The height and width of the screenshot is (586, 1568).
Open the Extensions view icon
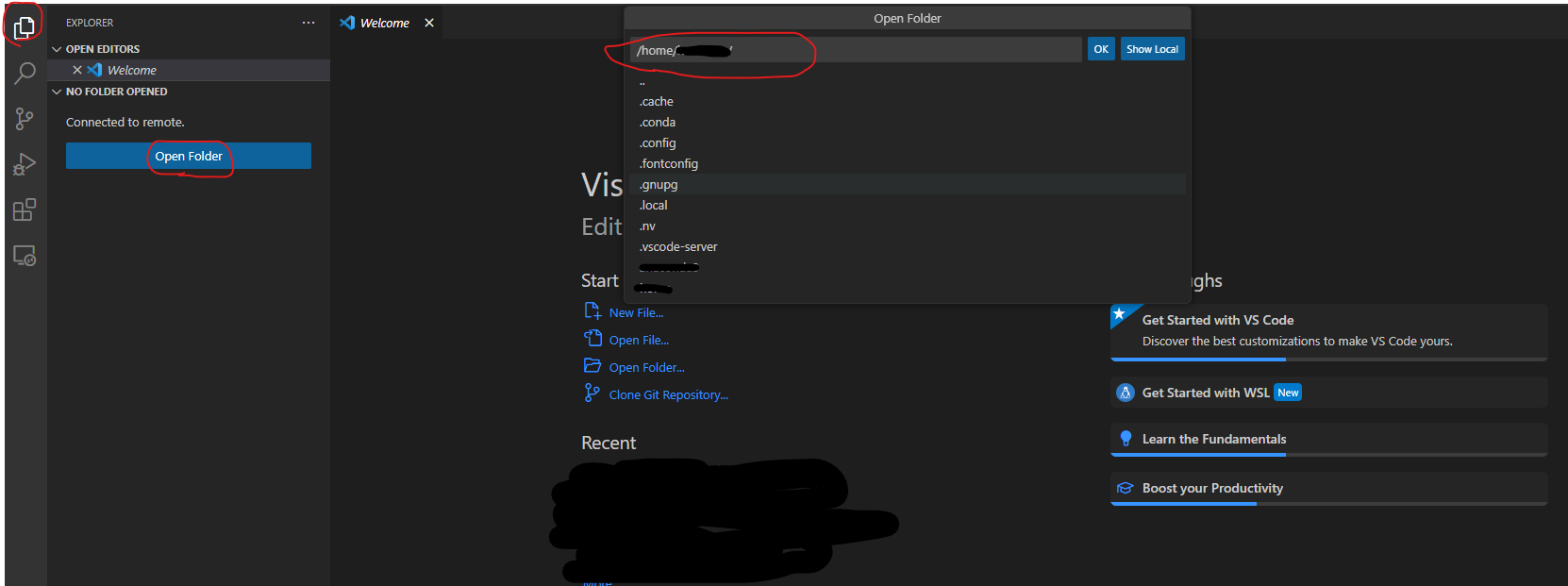[x=25, y=209]
